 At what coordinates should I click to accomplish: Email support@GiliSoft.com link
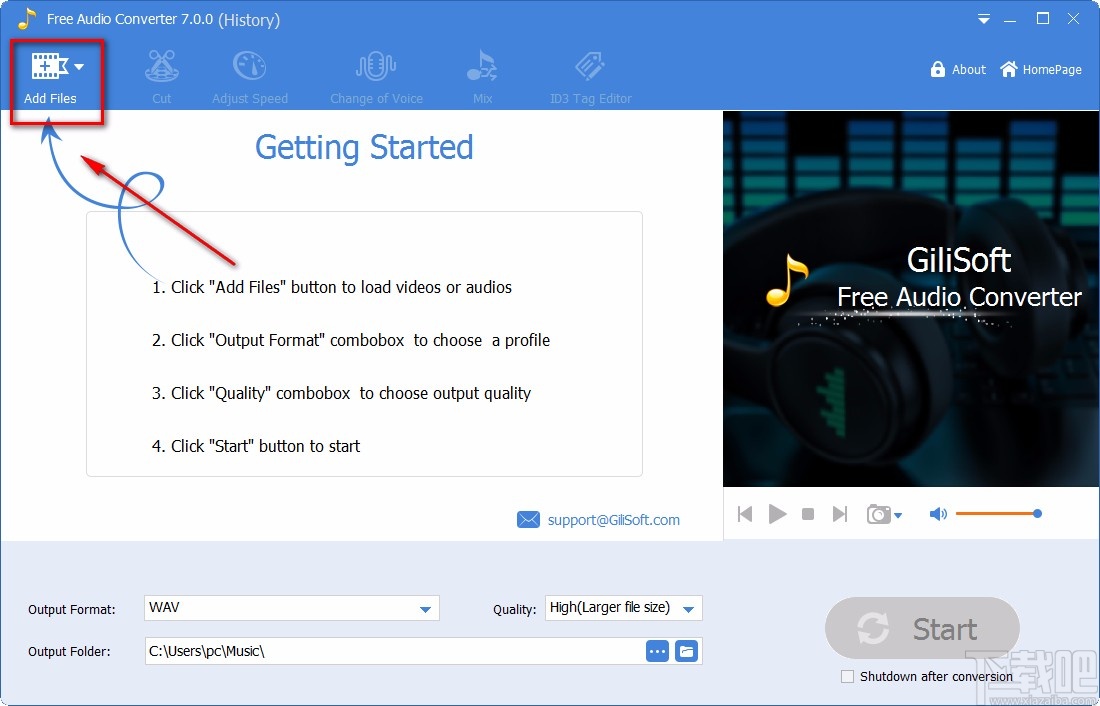coord(613,520)
